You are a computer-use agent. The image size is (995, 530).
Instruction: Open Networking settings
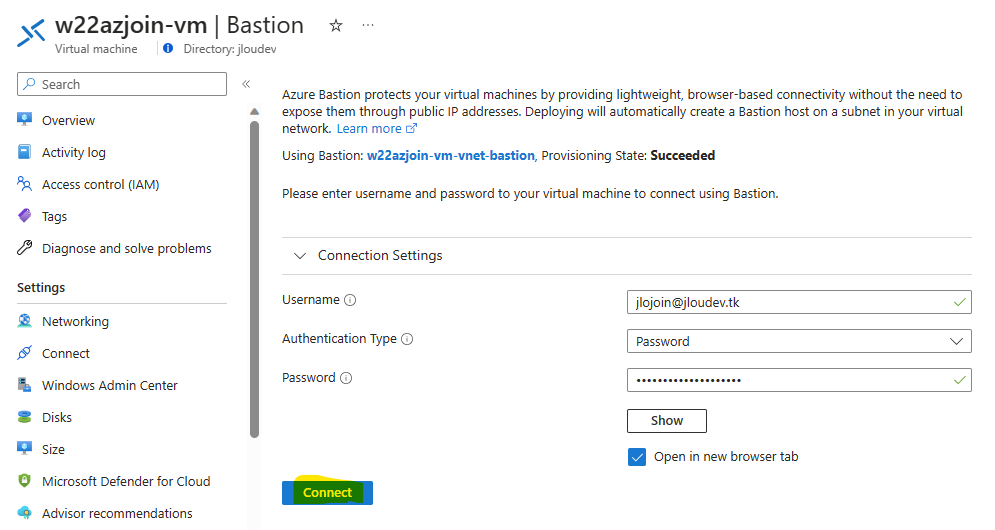click(x=75, y=321)
